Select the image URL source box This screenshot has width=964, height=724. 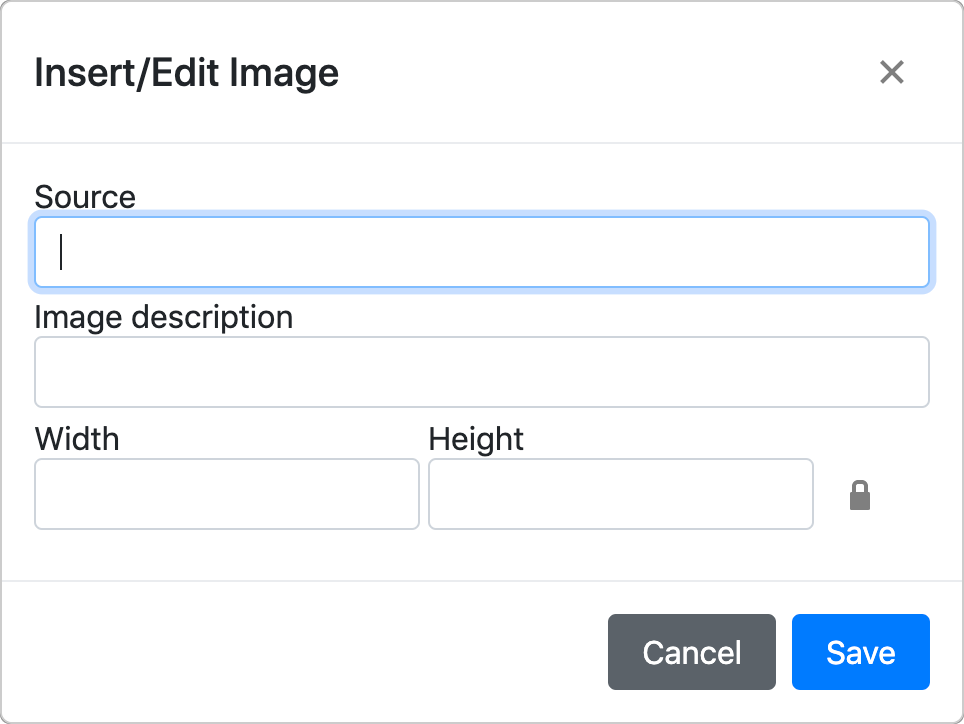point(481,252)
